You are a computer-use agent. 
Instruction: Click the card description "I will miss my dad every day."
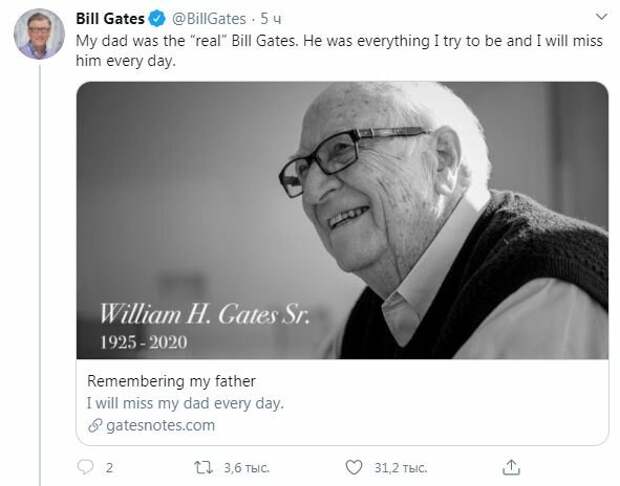click(186, 404)
